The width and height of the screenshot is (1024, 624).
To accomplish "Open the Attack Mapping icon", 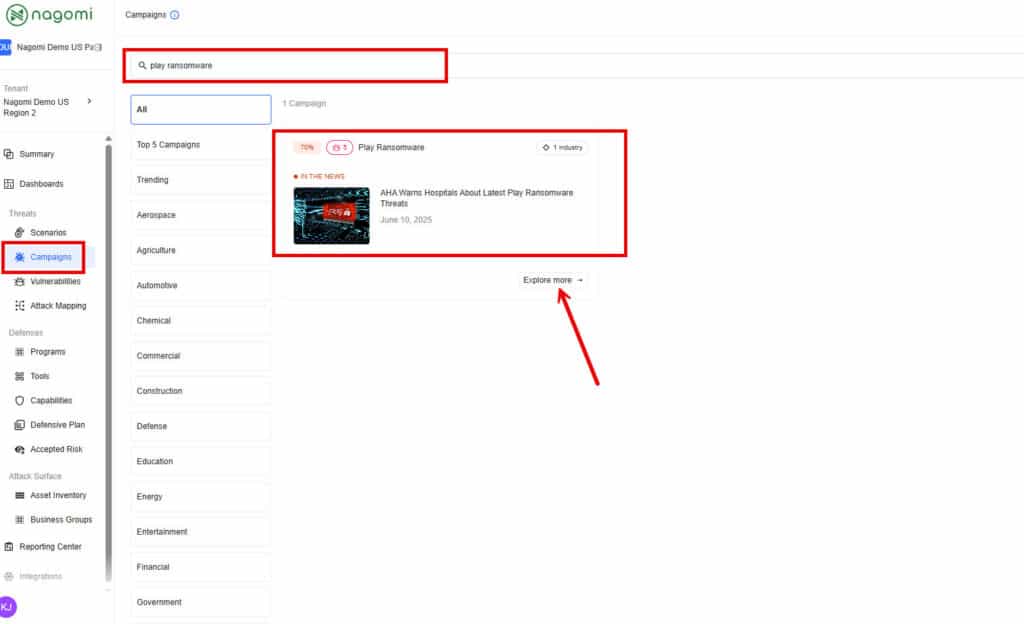I will pyautogui.click(x=20, y=305).
